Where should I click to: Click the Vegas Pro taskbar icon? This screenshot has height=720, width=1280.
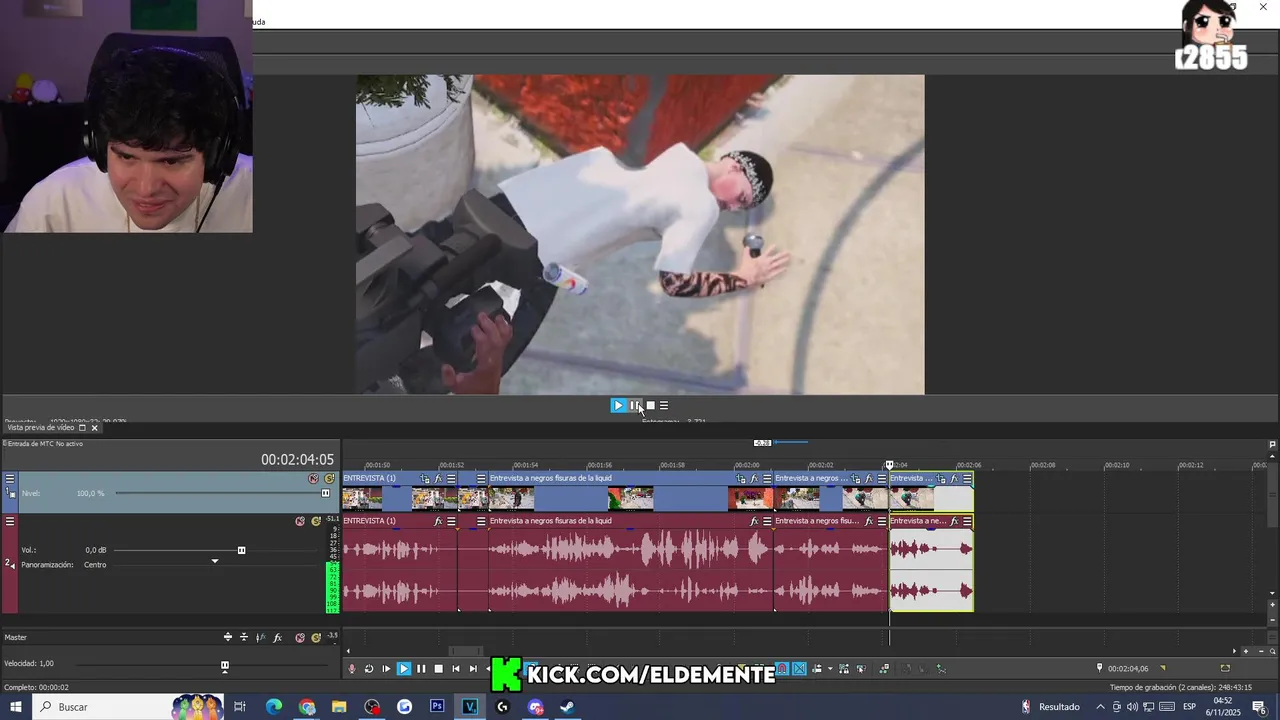(470, 707)
